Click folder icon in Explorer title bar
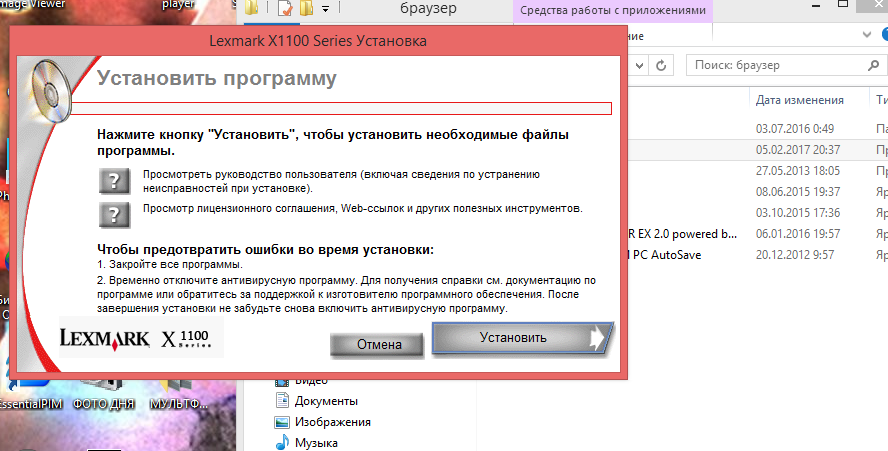Image resolution: width=888 pixels, height=451 pixels. coord(253,7)
